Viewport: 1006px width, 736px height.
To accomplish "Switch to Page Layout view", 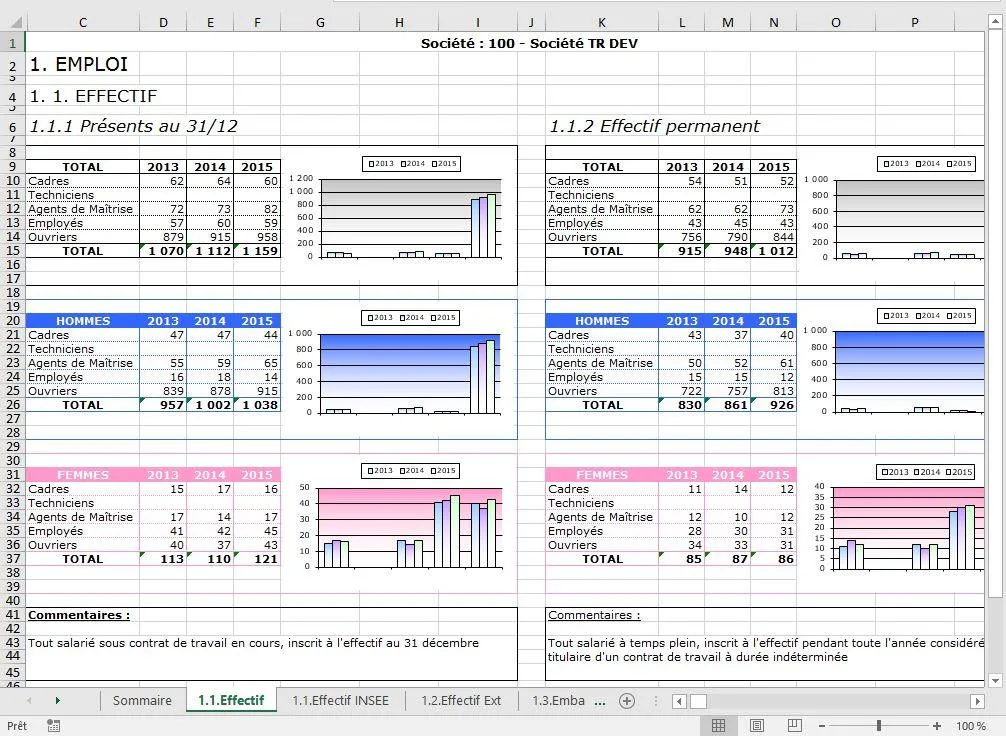I will 757,726.
